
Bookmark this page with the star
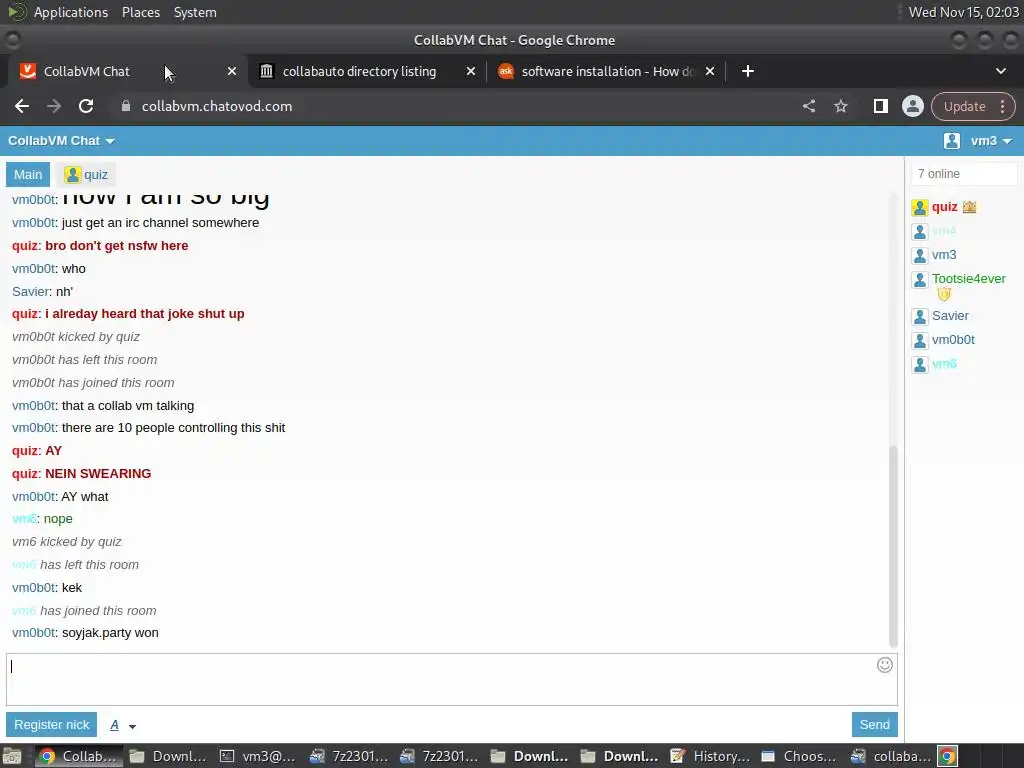click(x=840, y=106)
